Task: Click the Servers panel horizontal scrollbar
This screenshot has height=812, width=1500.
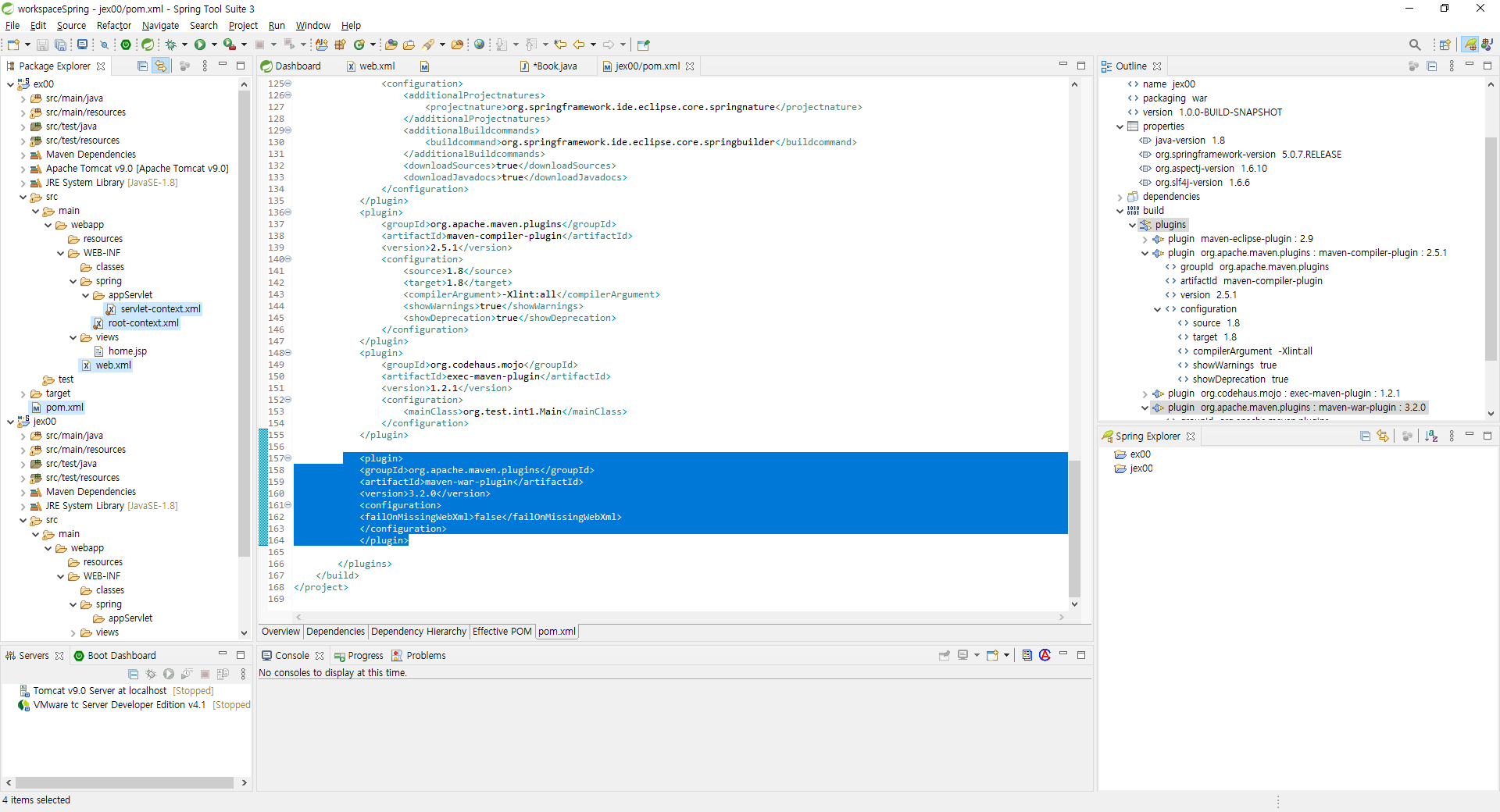Action: click(124, 782)
